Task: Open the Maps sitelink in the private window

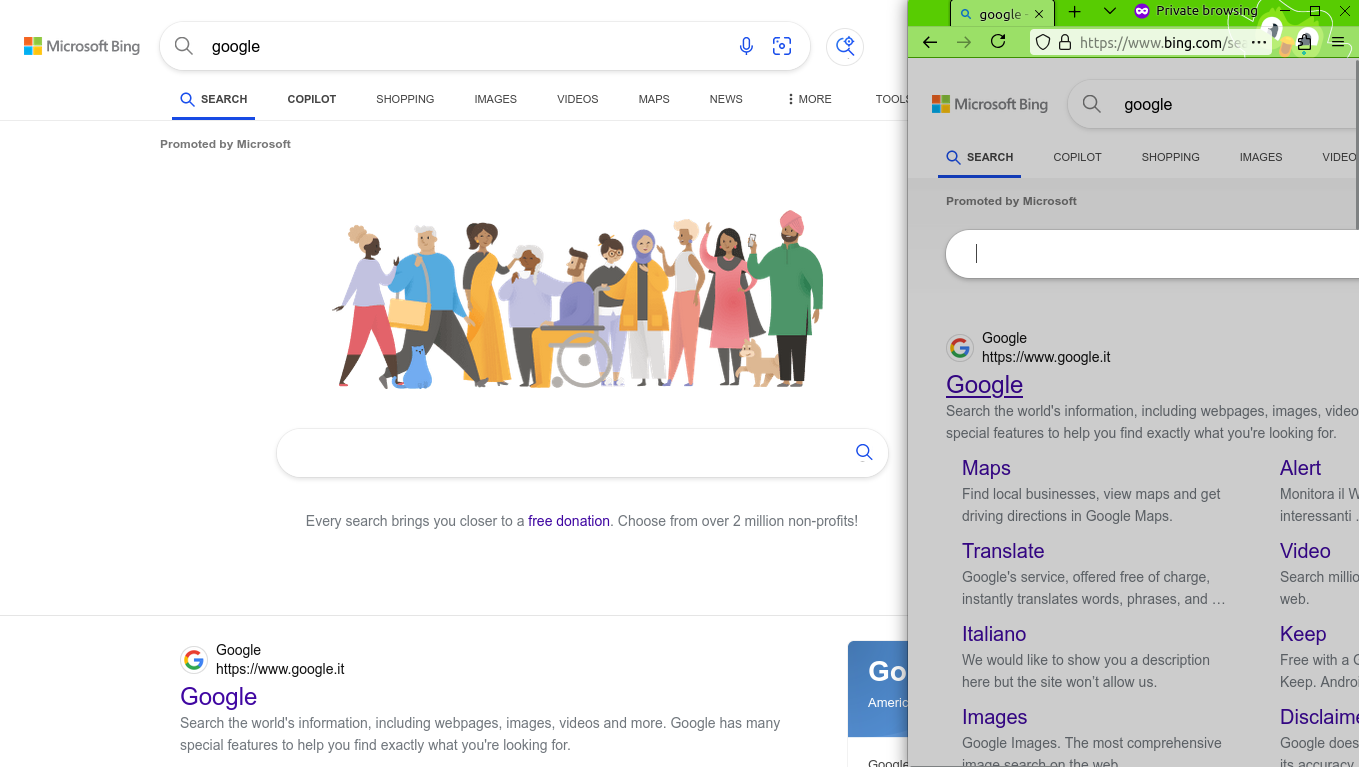Action: click(x=986, y=468)
